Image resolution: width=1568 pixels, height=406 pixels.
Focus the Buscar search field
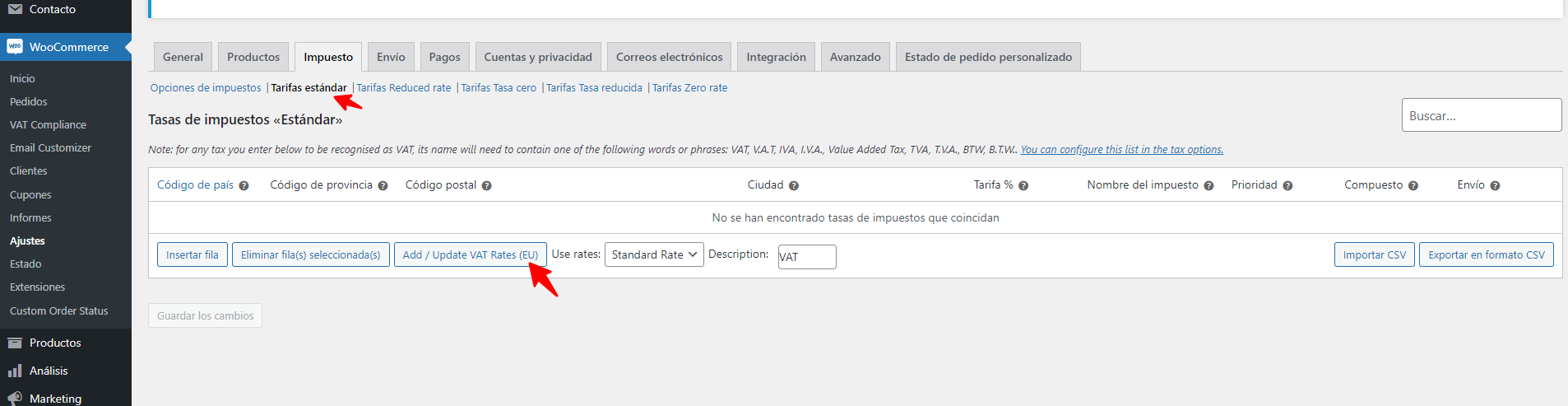click(1482, 115)
